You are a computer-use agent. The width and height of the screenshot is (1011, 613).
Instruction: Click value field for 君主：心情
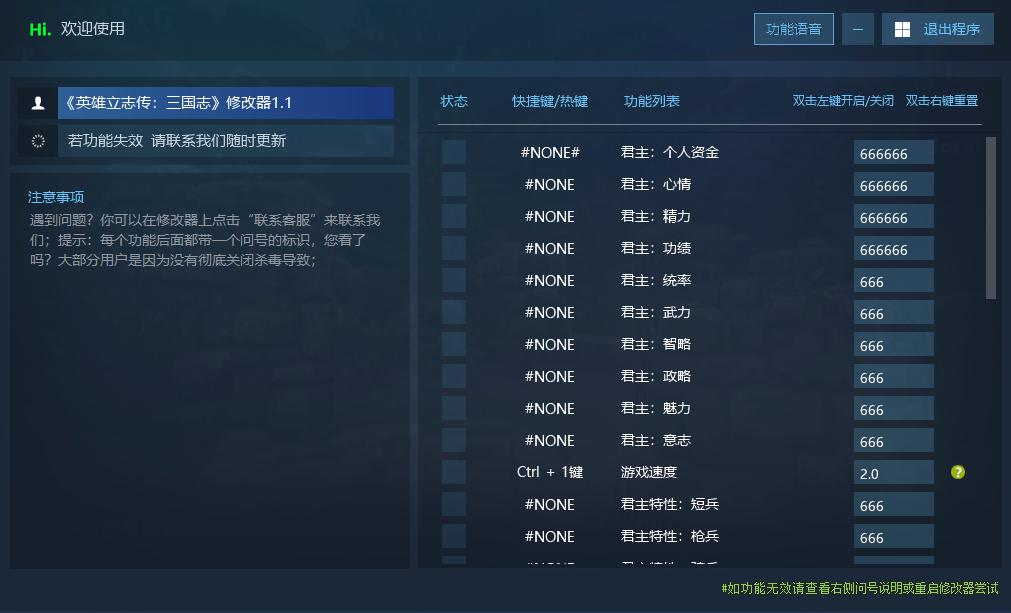894,185
